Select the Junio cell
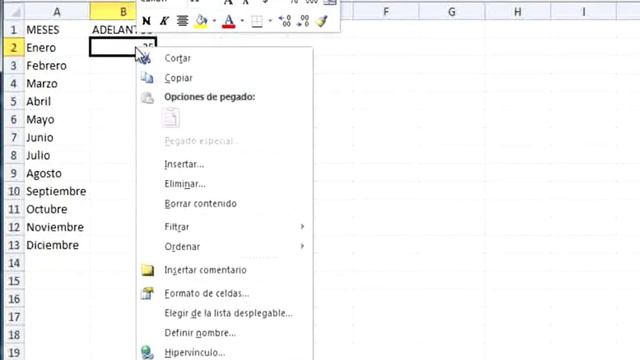Screen dimensions: 640x360 click(x=57, y=138)
